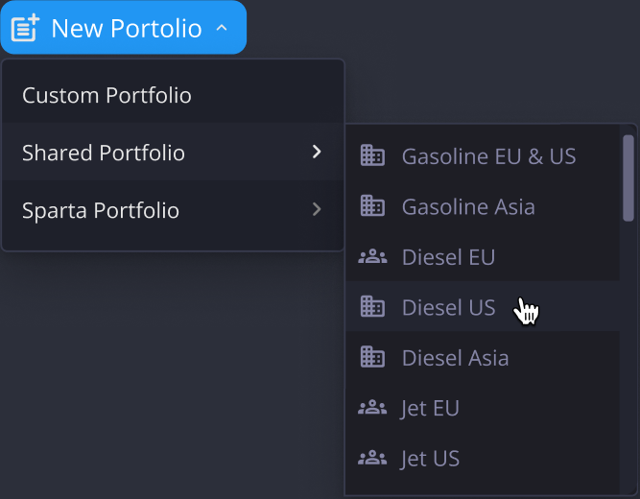Open the Sparta Portfolio menu entry
Screen dimensions: 640x499
(101, 211)
